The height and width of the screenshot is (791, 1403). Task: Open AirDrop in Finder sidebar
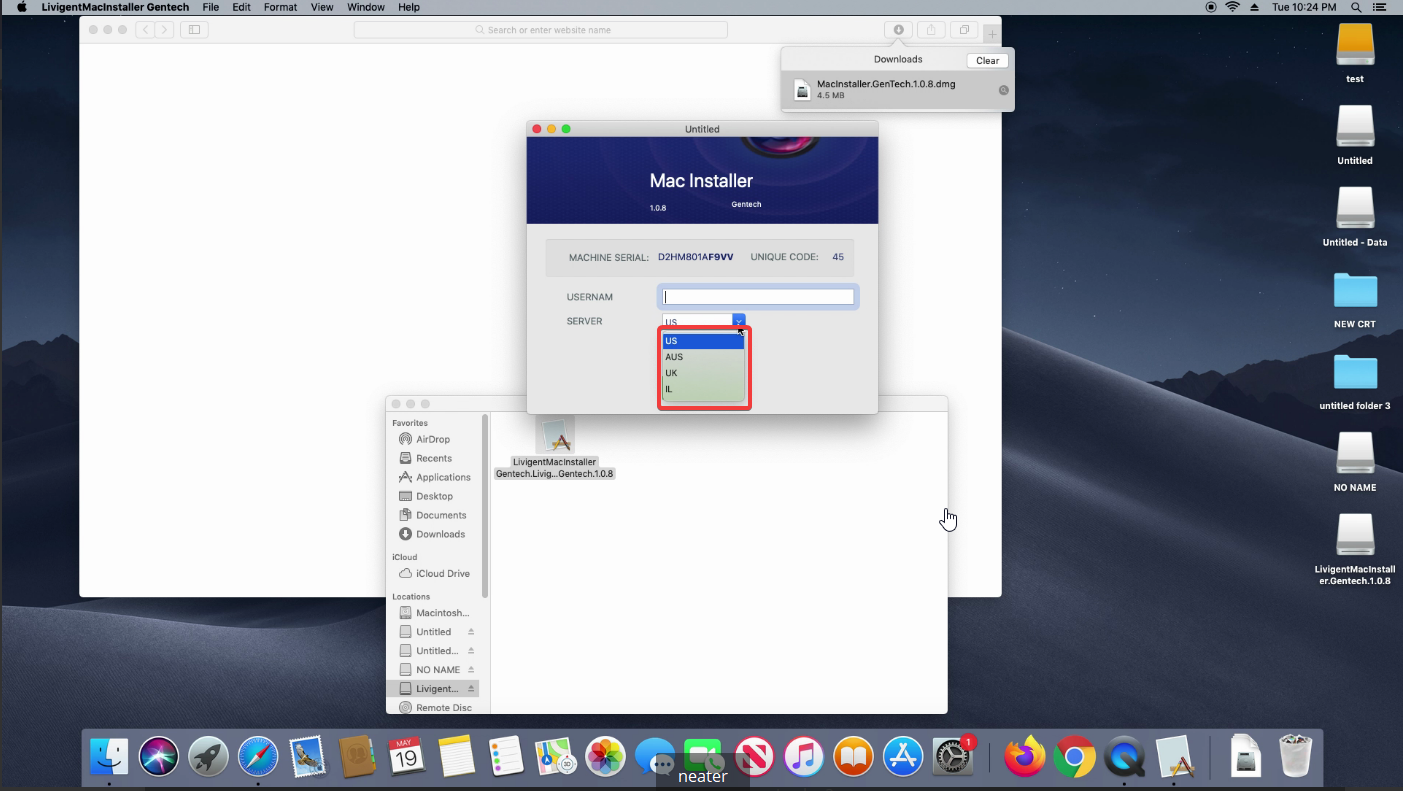point(432,439)
